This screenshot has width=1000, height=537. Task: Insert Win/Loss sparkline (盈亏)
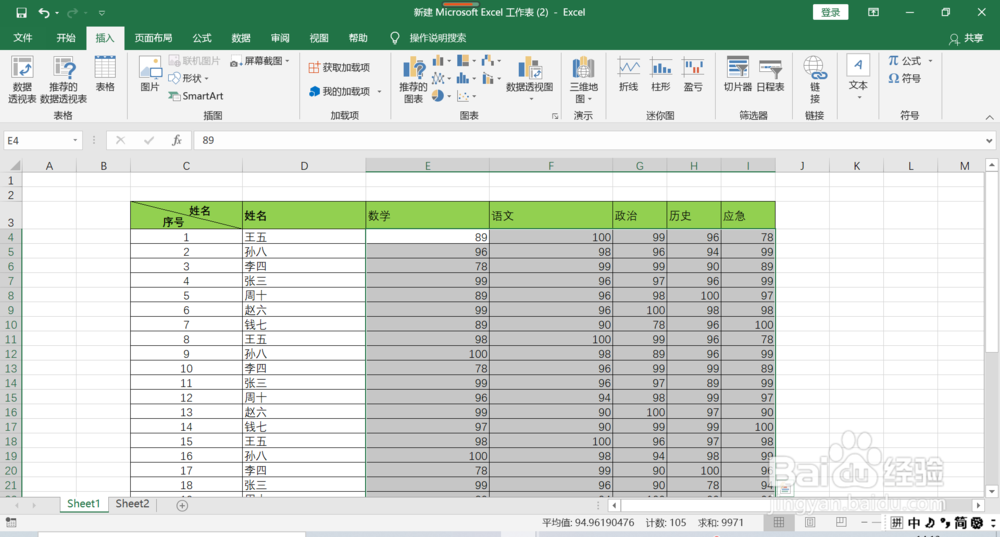click(x=693, y=74)
